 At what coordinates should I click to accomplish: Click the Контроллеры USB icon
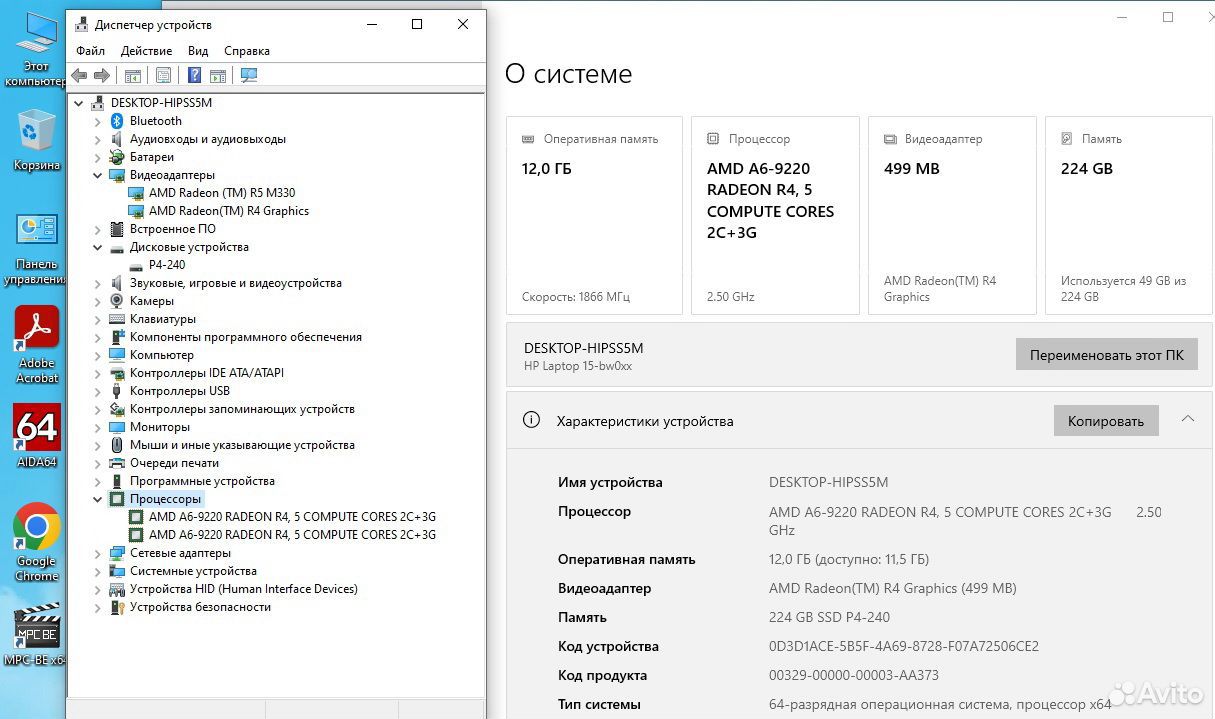click(117, 391)
